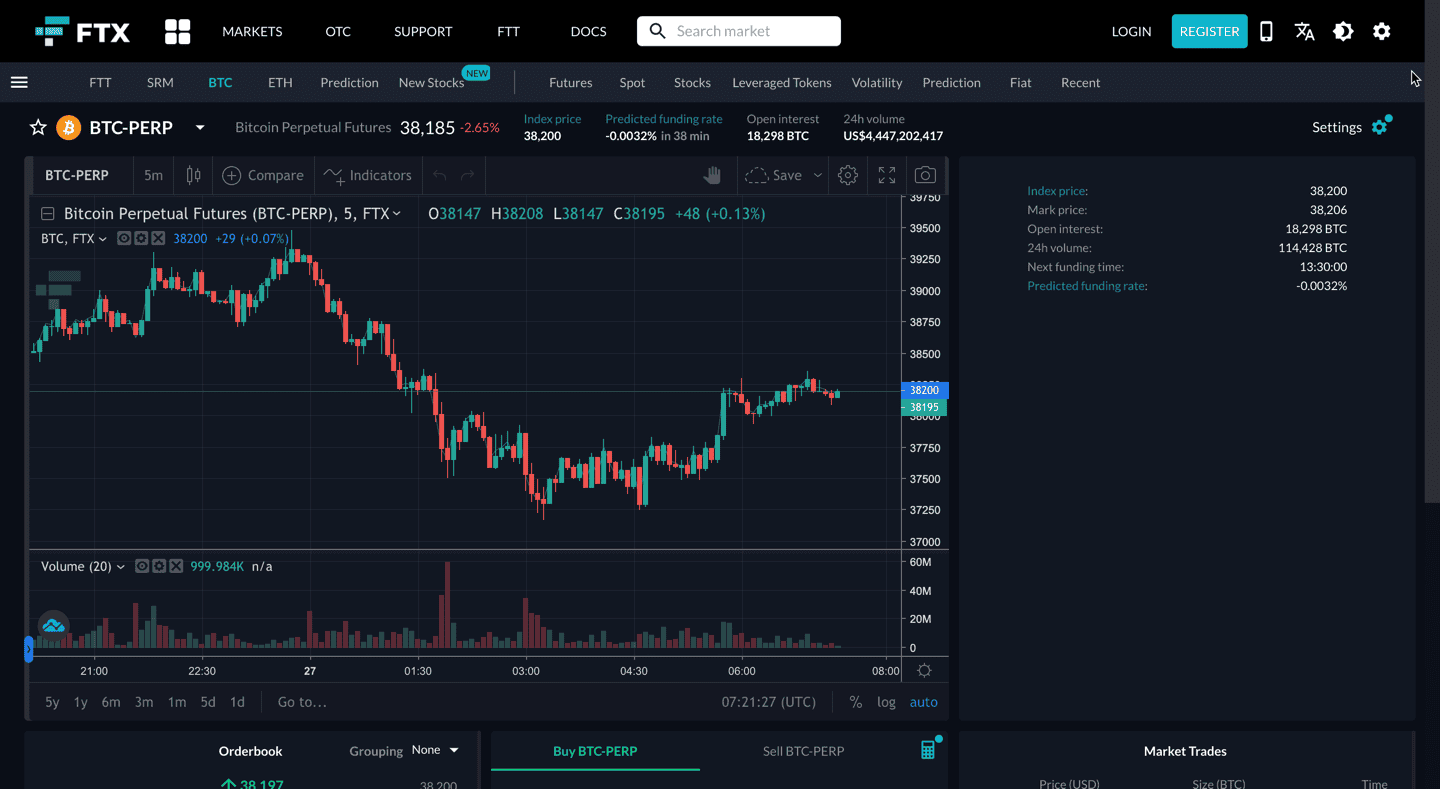Set chart range to 6m
The width and height of the screenshot is (1440, 789).
(x=111, y=702)
